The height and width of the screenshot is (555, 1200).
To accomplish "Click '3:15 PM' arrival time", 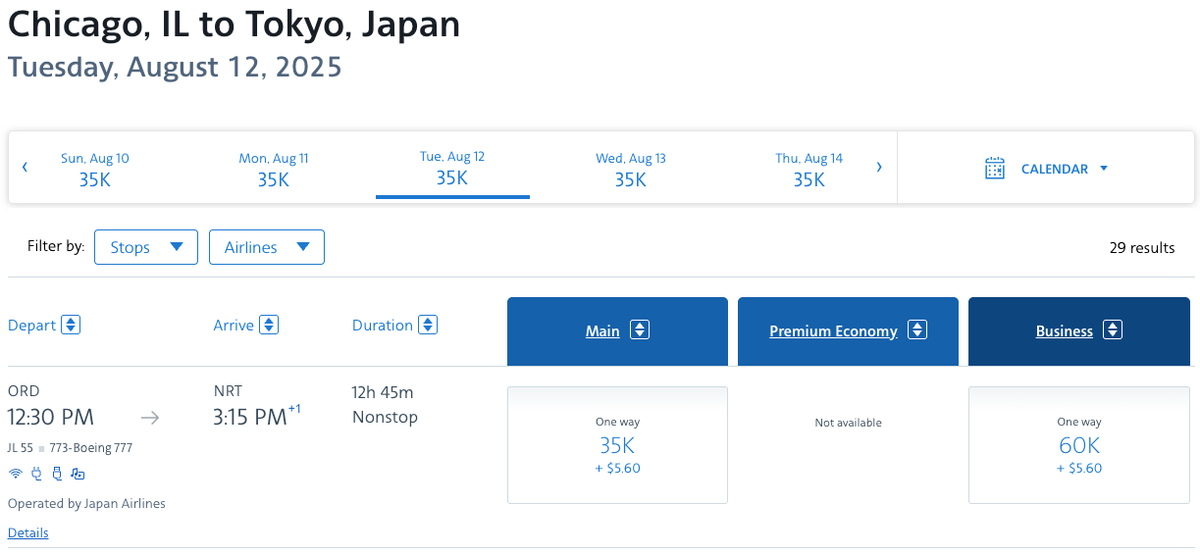I will 250,417.
